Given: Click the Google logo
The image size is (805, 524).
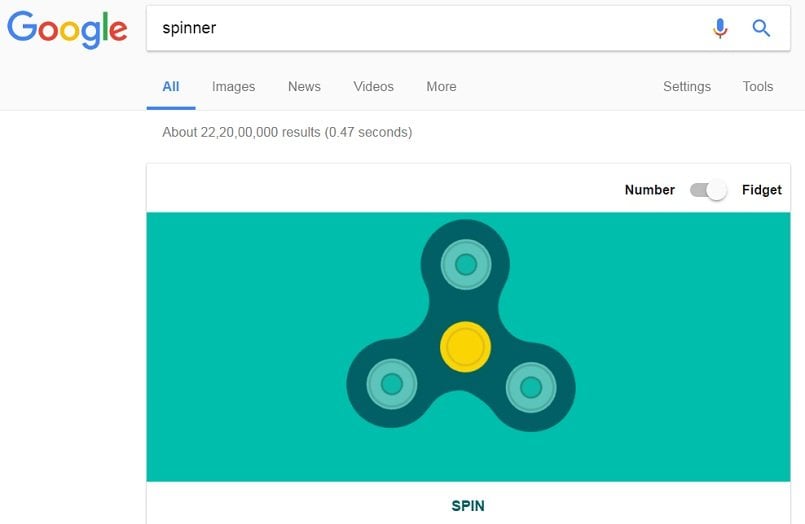Looking at the screenshot, I should 67,30.
